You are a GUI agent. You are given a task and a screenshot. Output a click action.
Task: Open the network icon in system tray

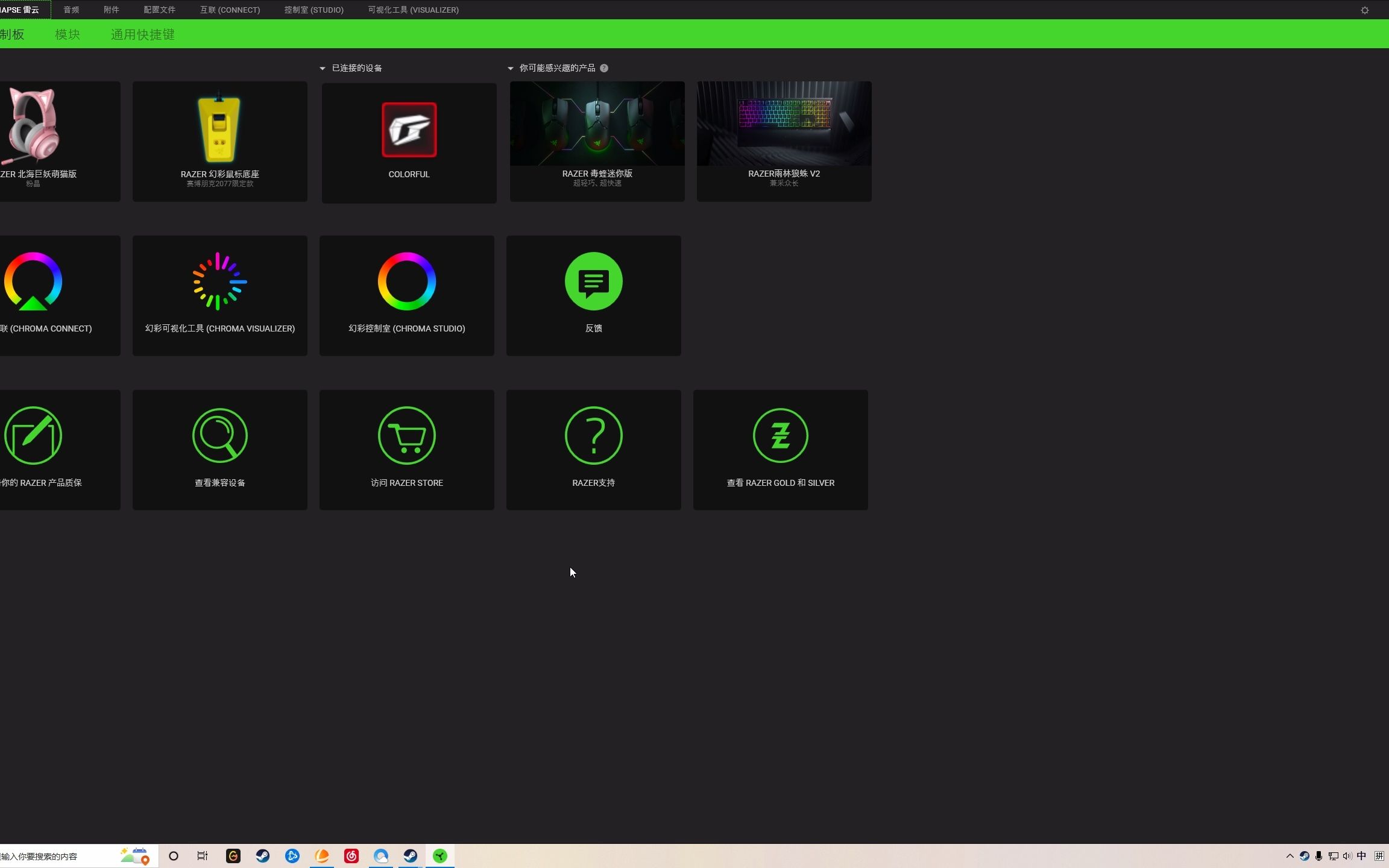(x=1334, y=856)
